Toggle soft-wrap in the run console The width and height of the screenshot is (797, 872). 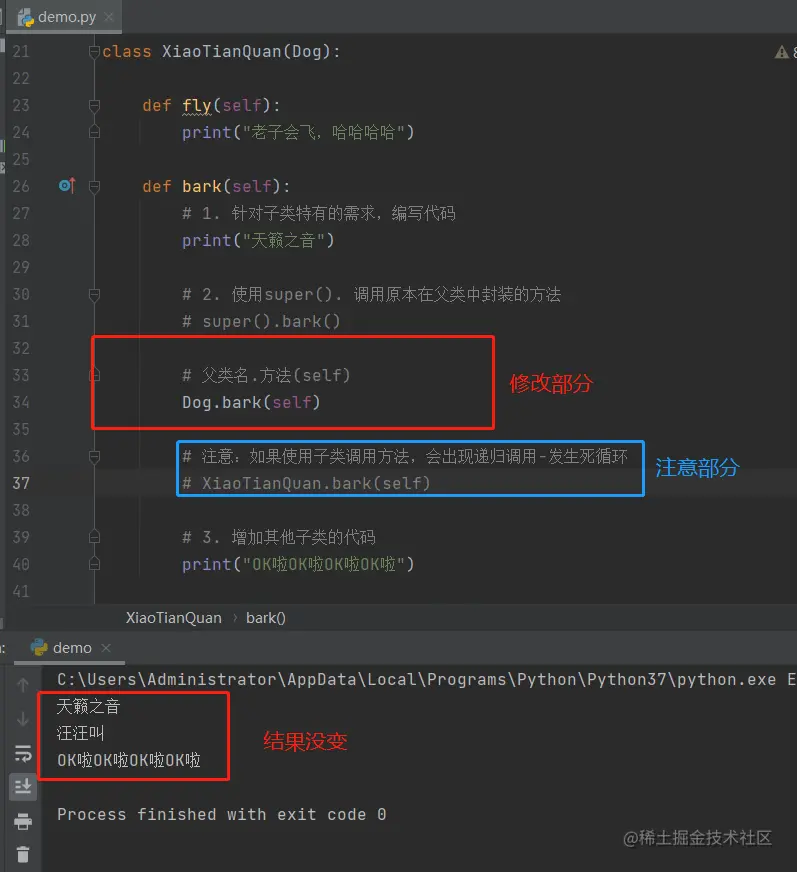coord(23,754)
